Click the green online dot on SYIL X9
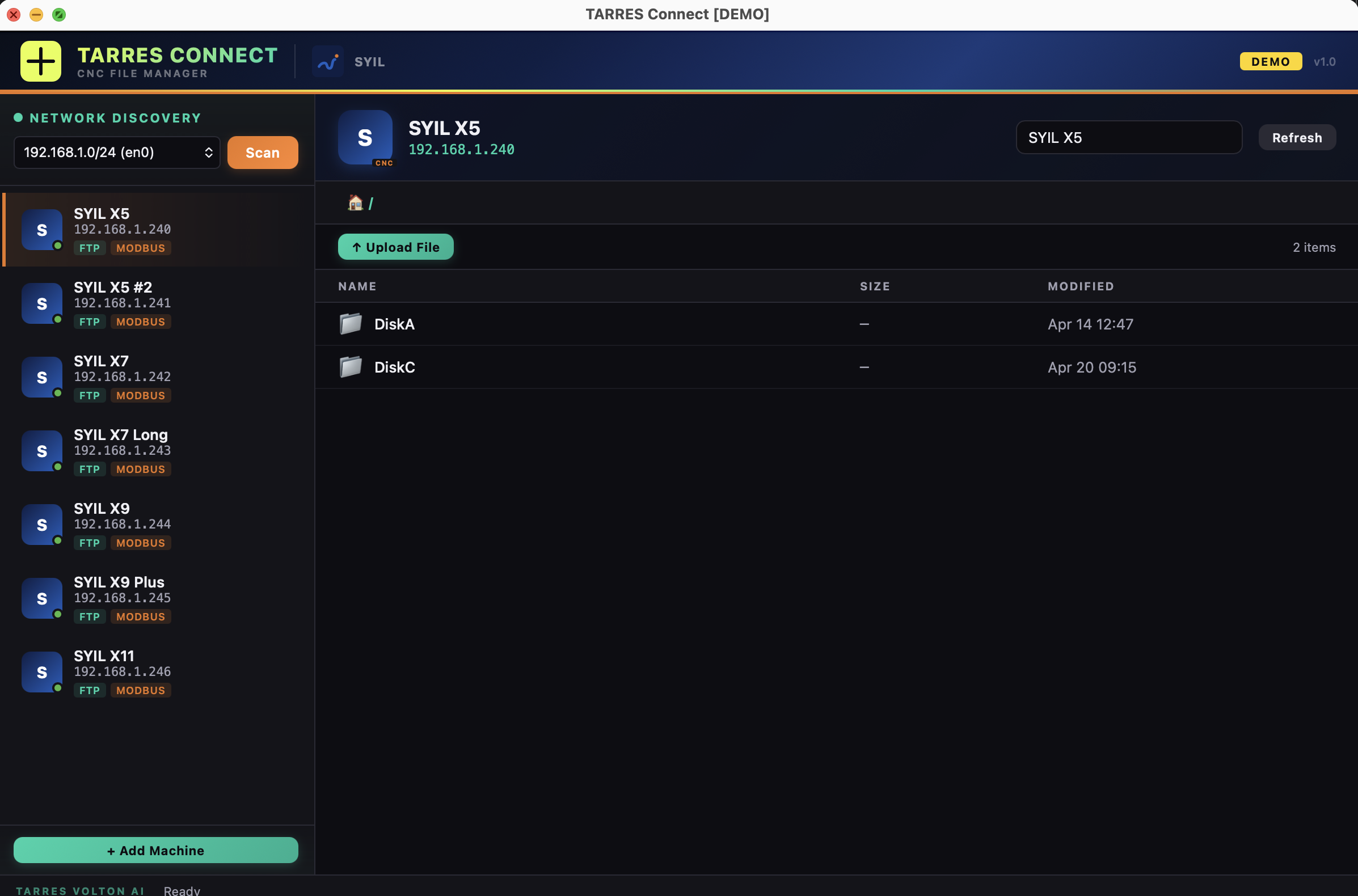 pos(58,540)
